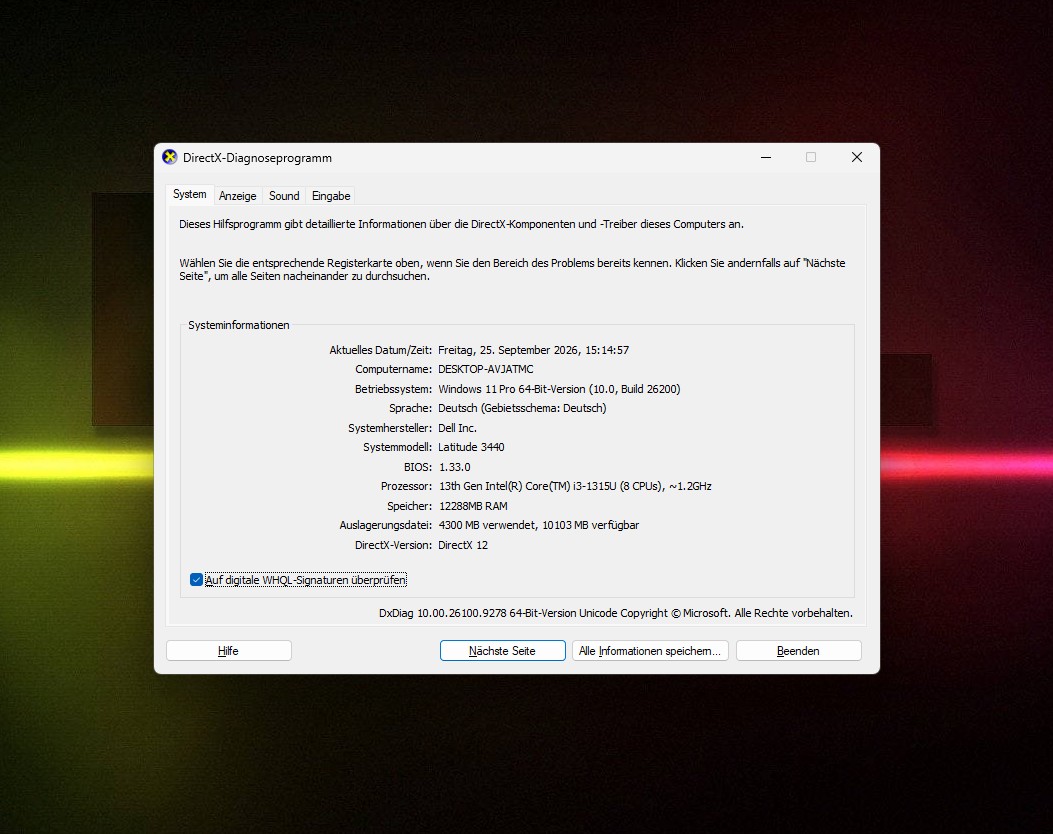Click the greyed-out maximize window icon

pos(811,157)
